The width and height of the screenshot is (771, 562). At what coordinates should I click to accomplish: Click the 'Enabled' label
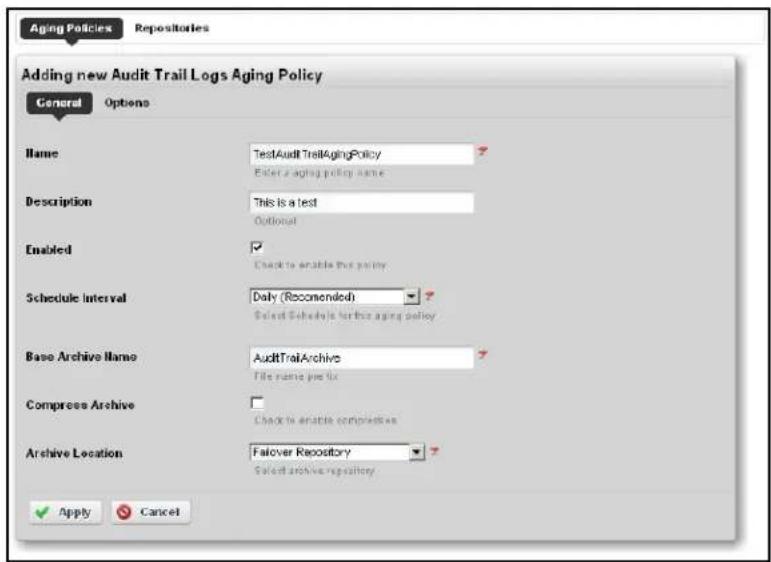49,250
